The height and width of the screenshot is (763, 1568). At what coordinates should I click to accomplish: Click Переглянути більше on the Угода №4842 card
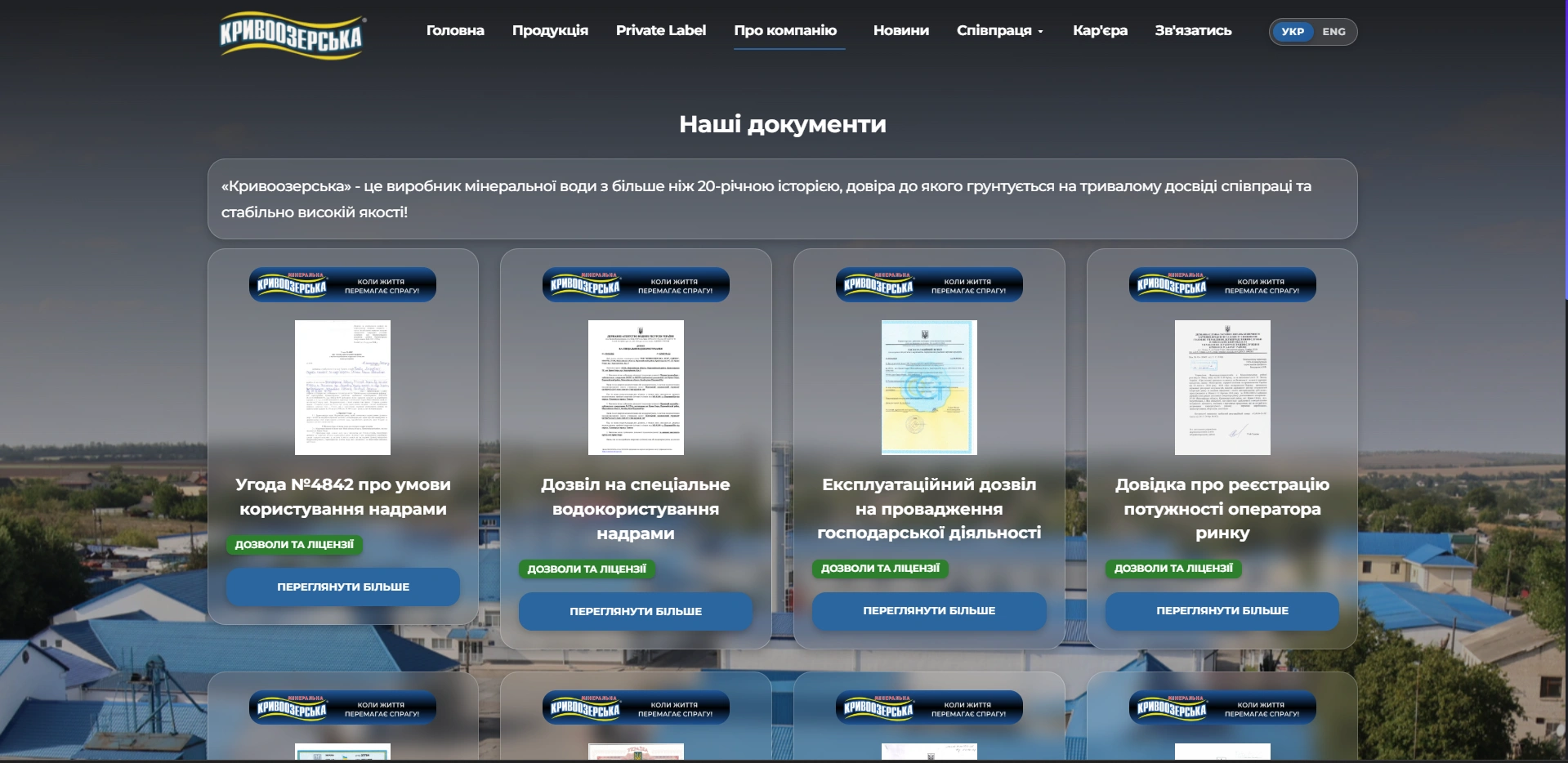click(x=343, y=587)
